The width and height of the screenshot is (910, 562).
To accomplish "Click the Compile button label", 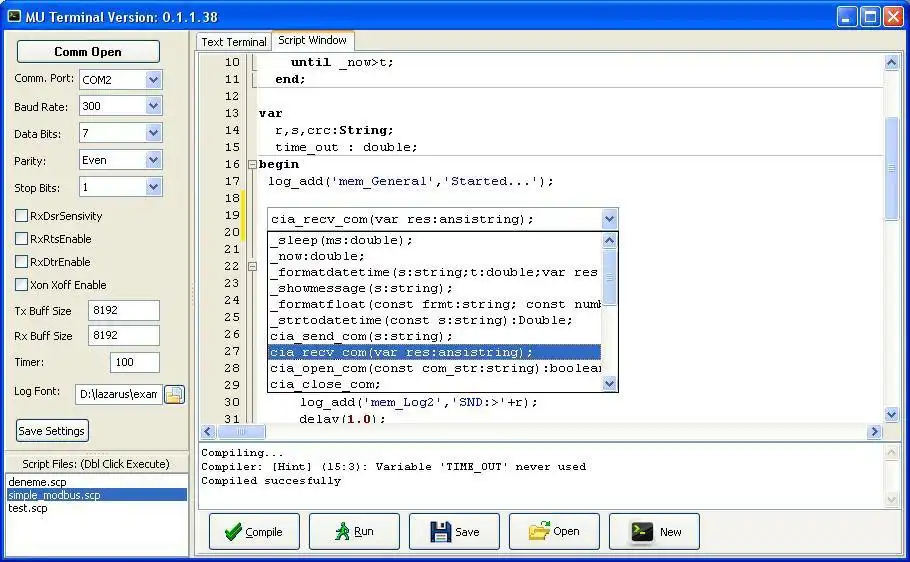I will click(263, 532).
